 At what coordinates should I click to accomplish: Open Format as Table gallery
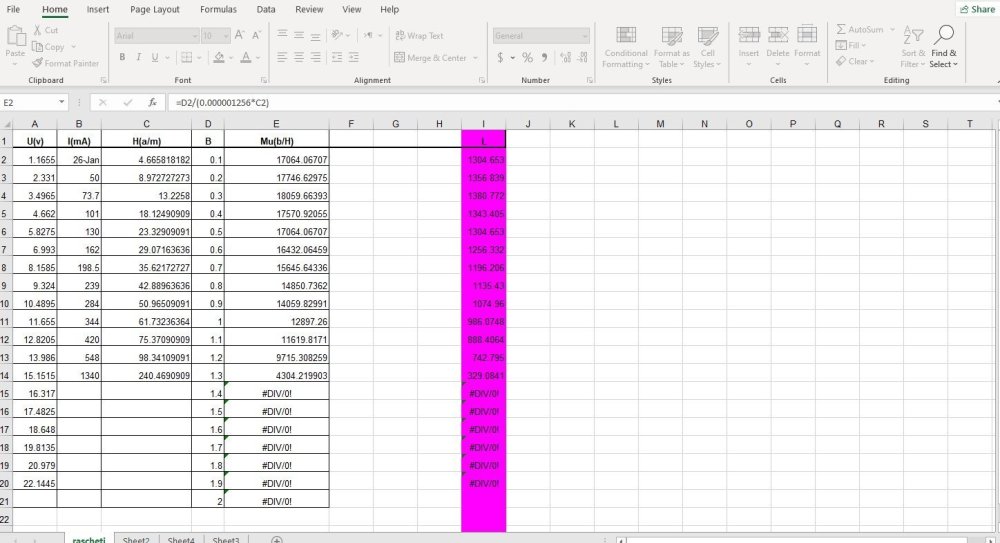[x=672, y=47]
